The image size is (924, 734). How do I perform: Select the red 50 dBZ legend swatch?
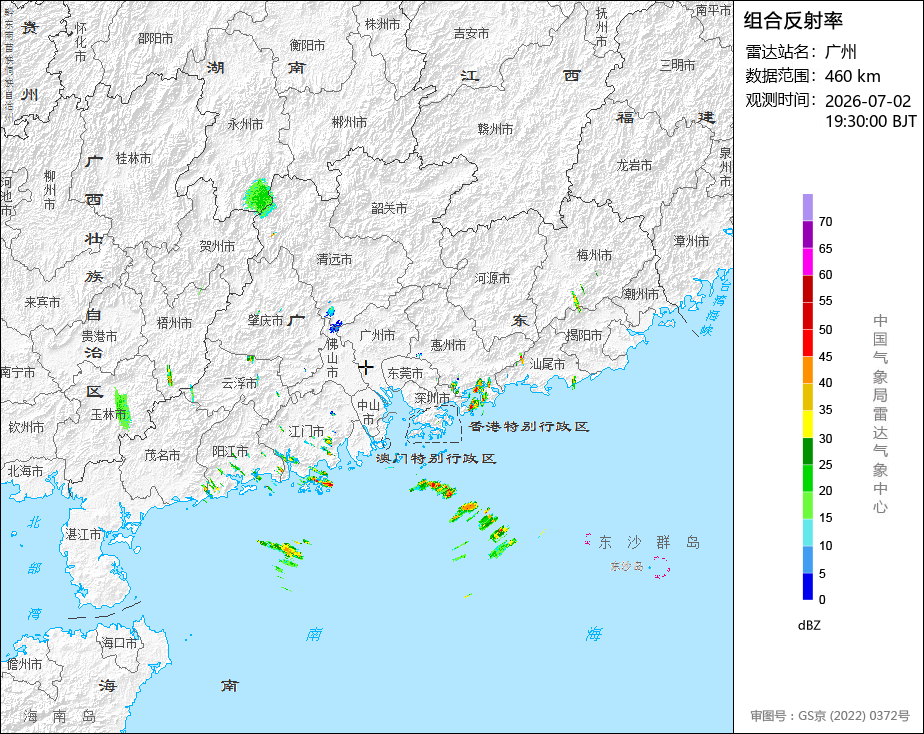(x=807, y=316)
